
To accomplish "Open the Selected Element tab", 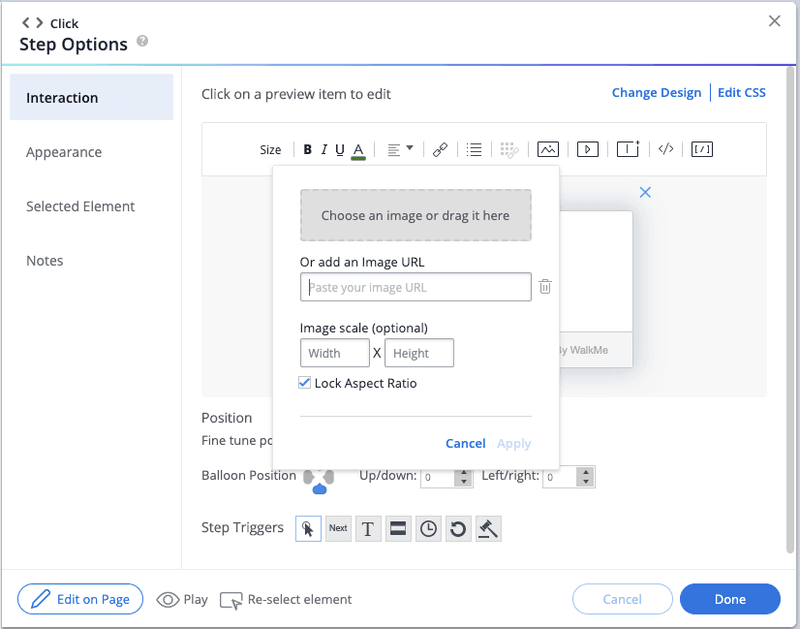I will click(80, 206).
